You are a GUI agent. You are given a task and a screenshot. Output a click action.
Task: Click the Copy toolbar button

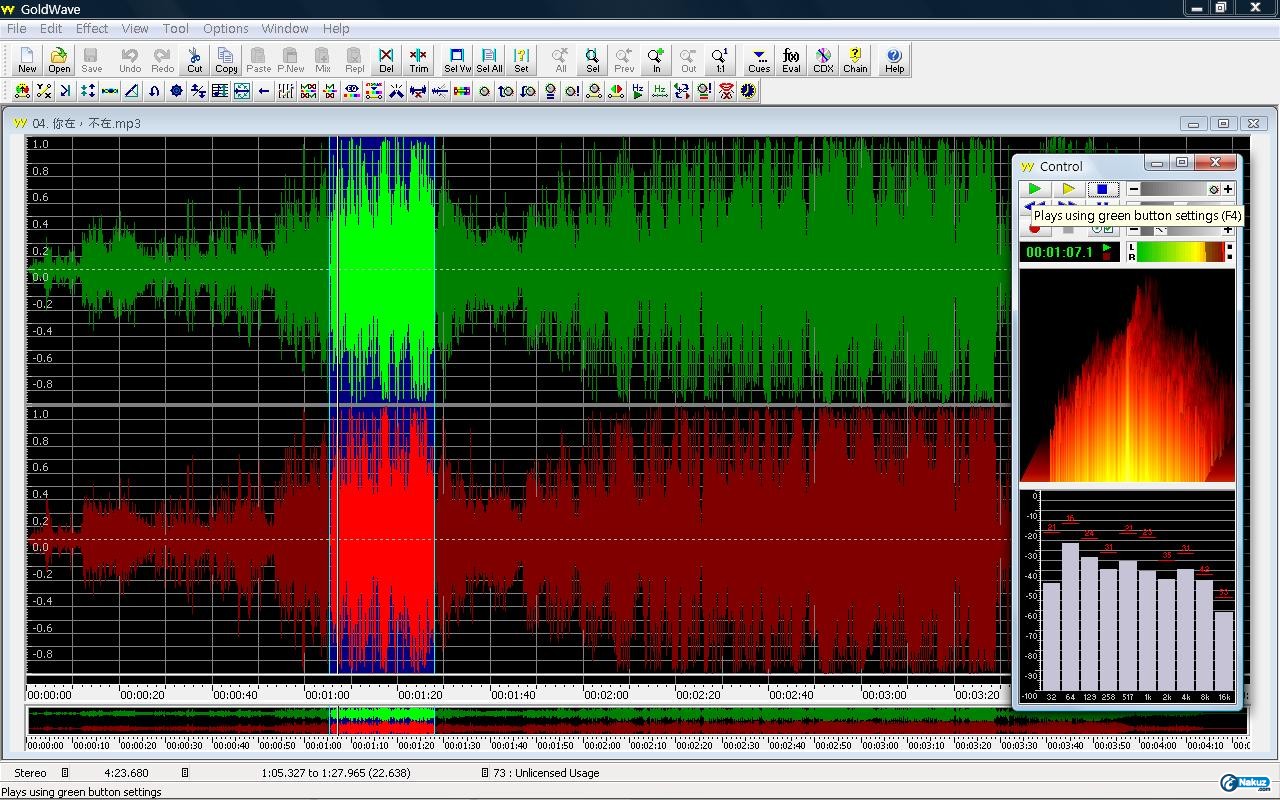point(226,60)
